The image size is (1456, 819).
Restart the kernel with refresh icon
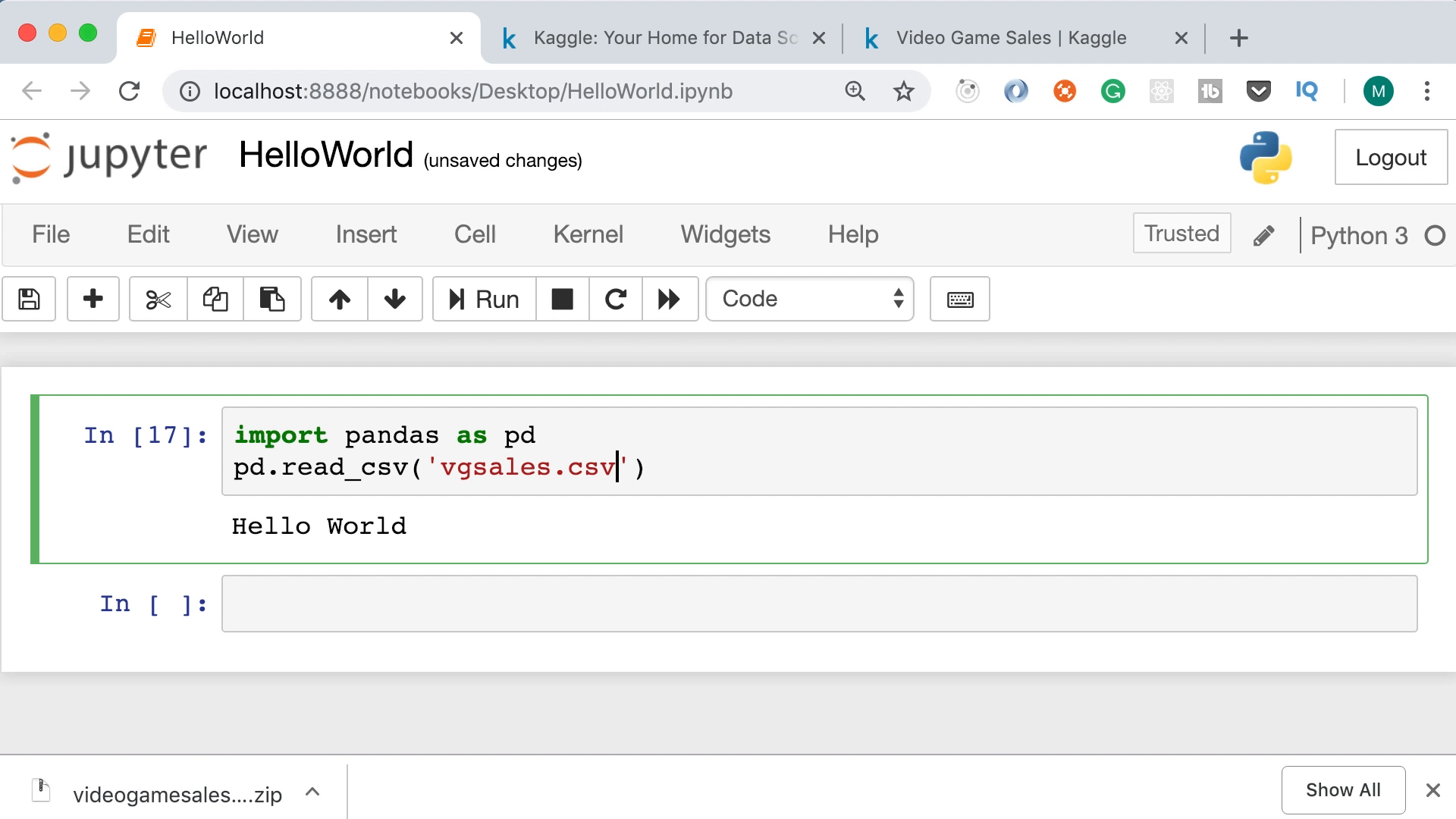pos(615,299)
